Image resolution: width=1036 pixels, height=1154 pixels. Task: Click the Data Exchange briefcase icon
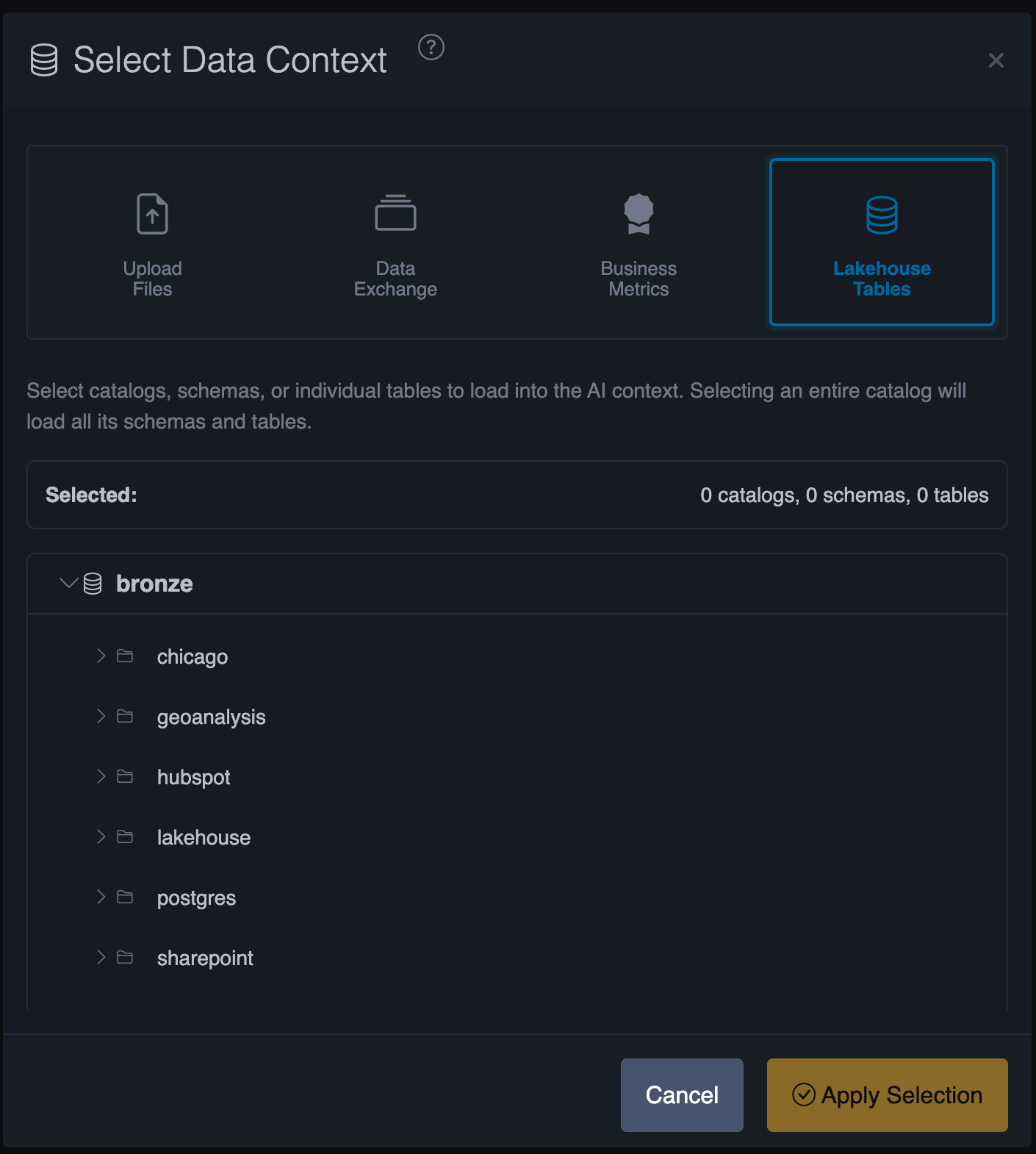[x=395, y=212]
